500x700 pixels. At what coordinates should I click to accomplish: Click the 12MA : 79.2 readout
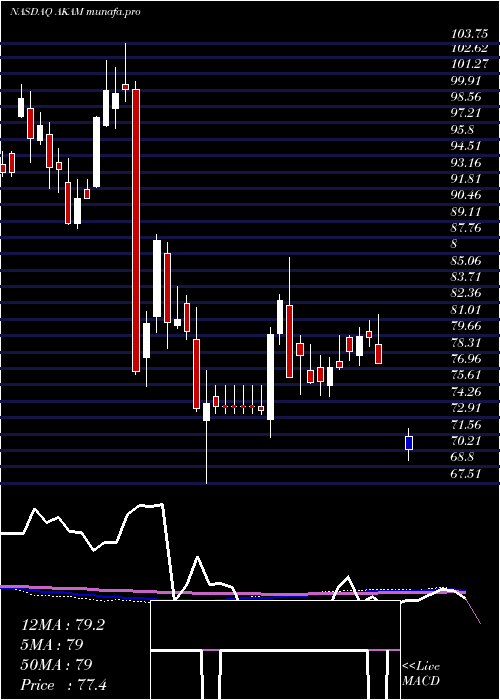click(x=62, y=625)
